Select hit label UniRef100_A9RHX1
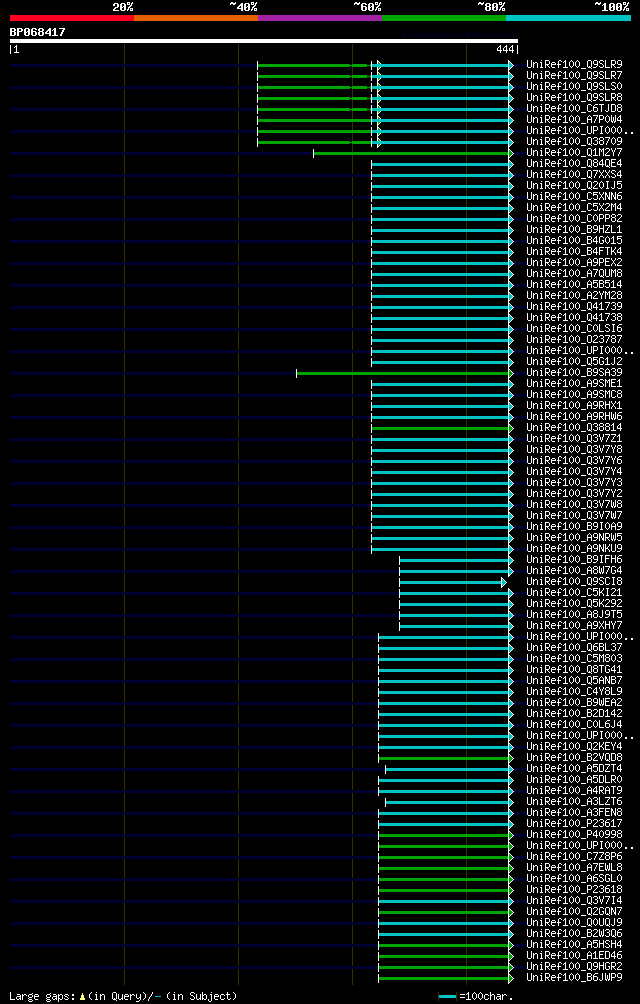Image resolution: width=640 pixels, height=1004 pixels. (574, 405)
